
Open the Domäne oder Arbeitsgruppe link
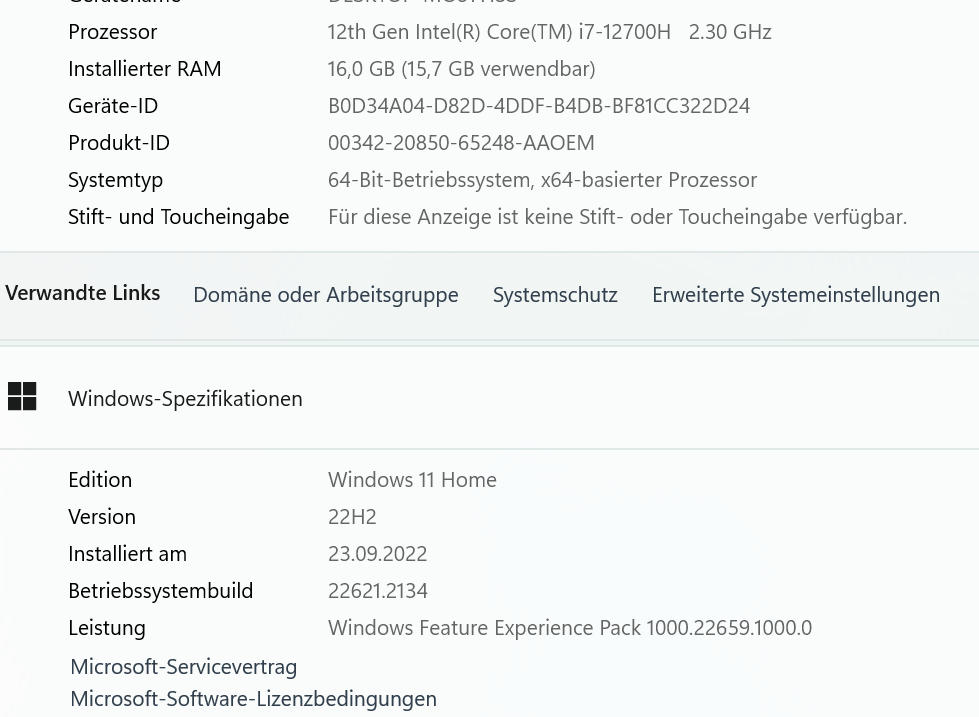[326, 295]
